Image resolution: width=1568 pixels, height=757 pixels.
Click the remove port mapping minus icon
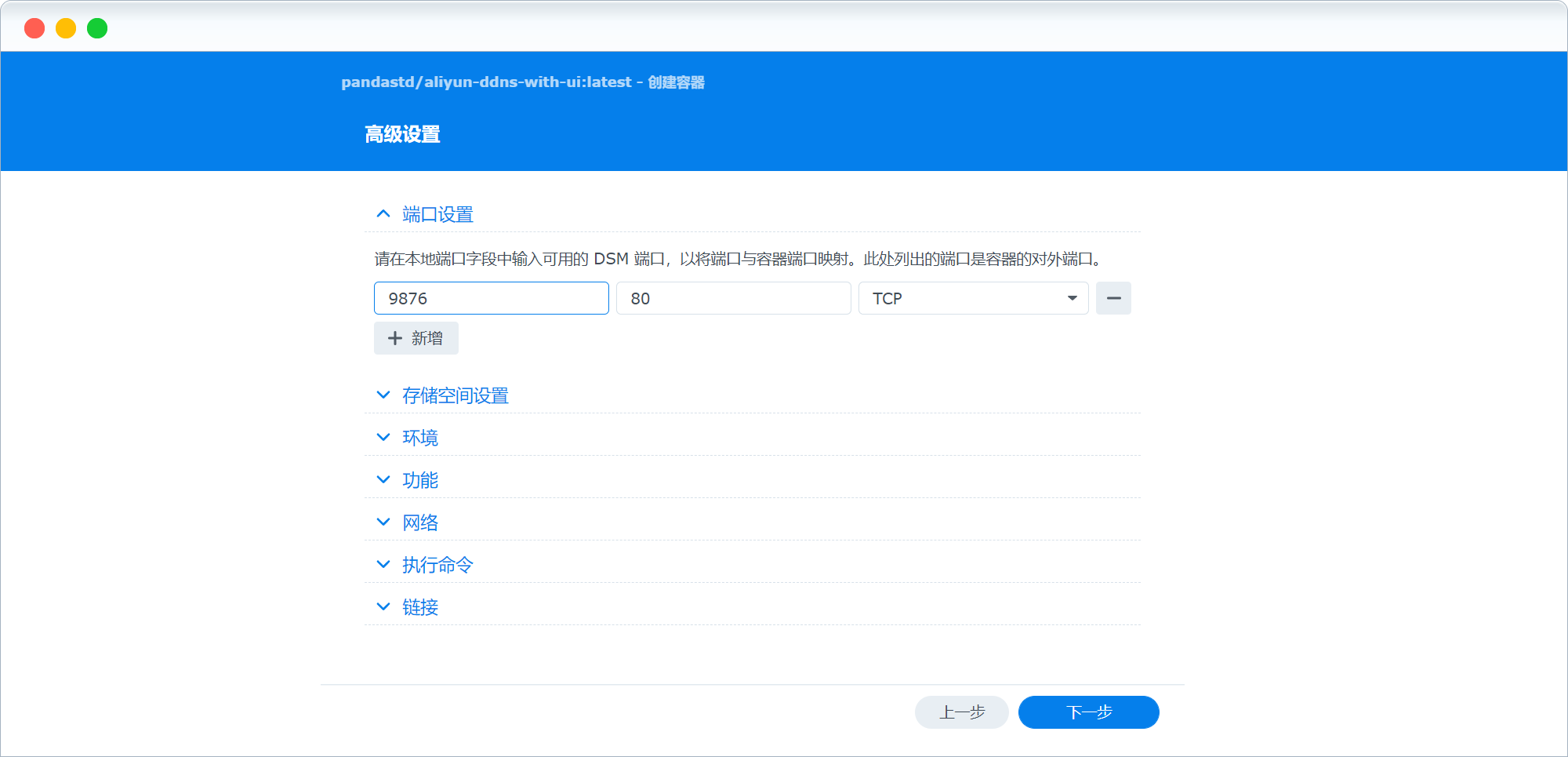pyautogui.click(x=1113, y=298)
